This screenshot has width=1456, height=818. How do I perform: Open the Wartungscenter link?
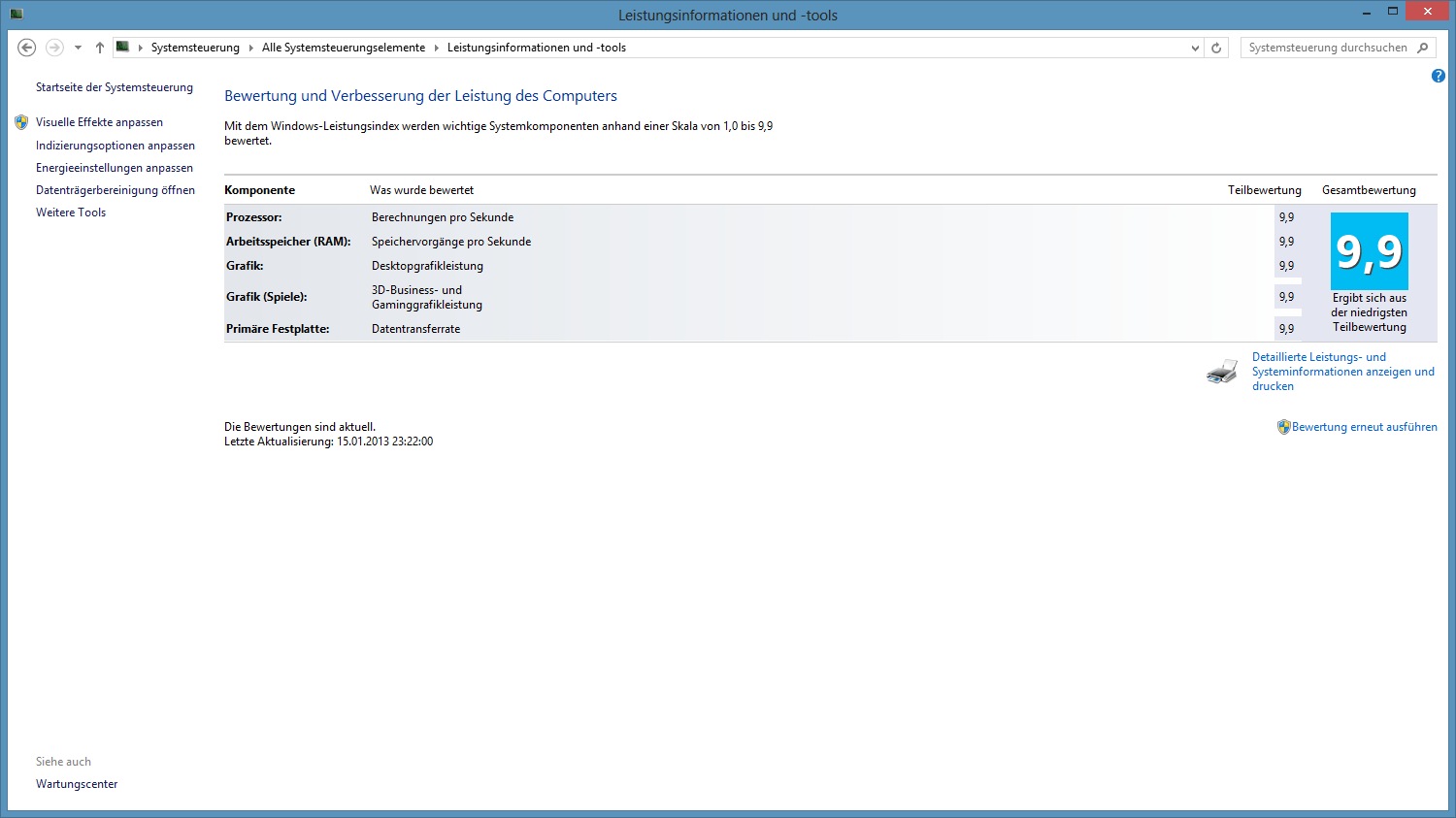pyautogui.click(x=77, y=784)
